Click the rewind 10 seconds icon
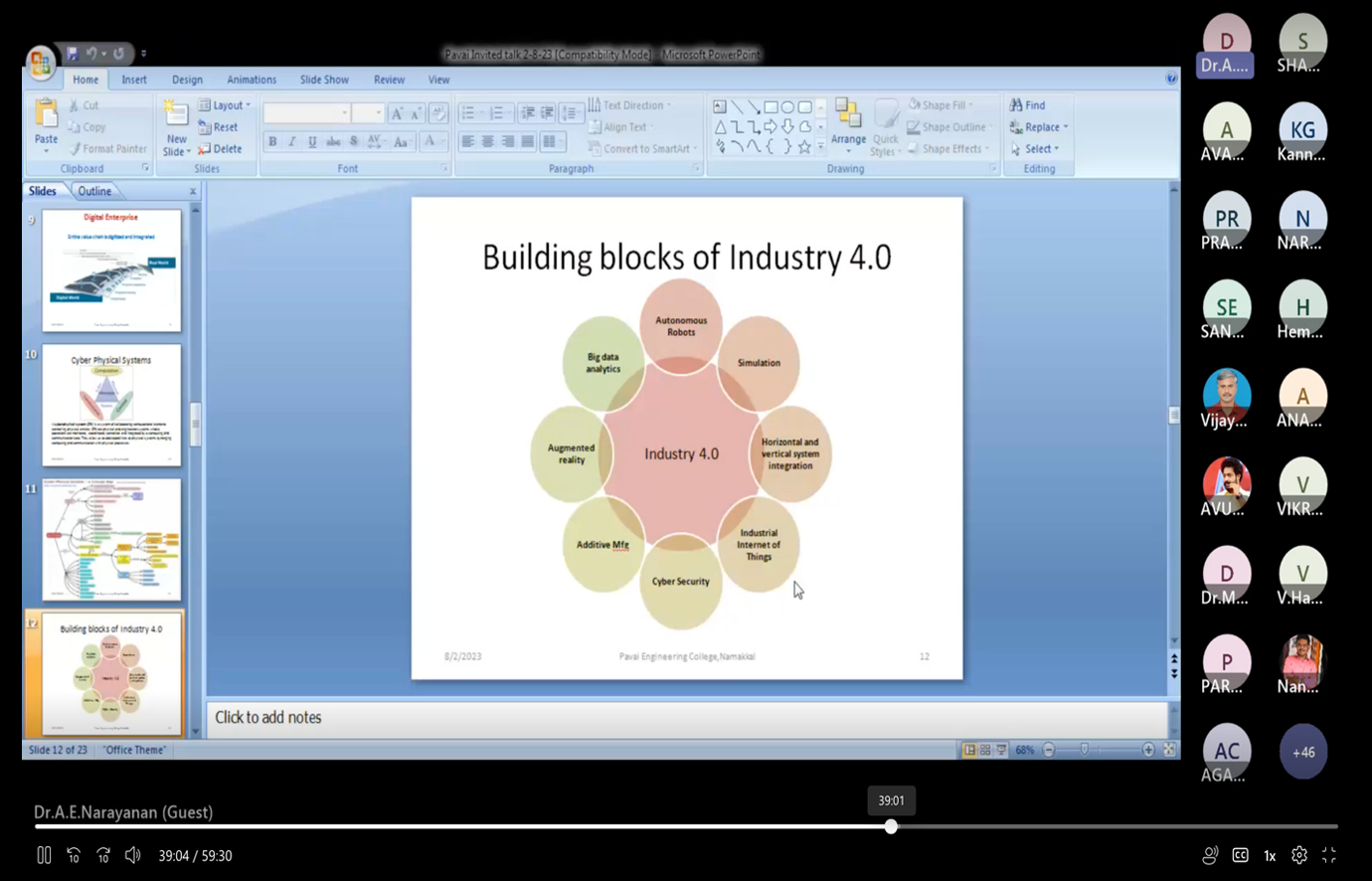This screenshot has width=1372, height=881. tap(74, 855)
